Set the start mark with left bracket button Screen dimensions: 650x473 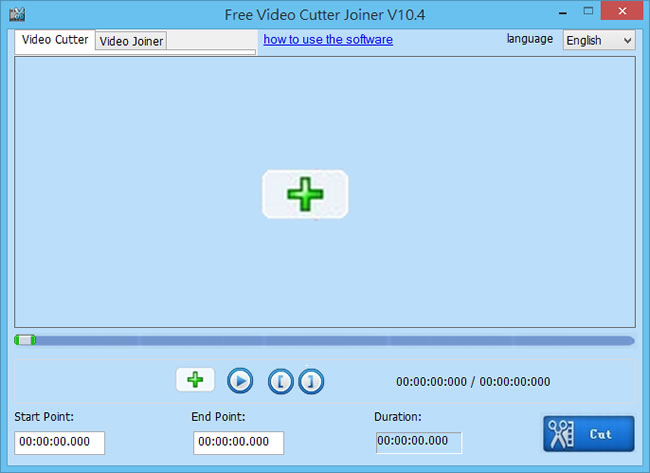(x=281, y=381)
